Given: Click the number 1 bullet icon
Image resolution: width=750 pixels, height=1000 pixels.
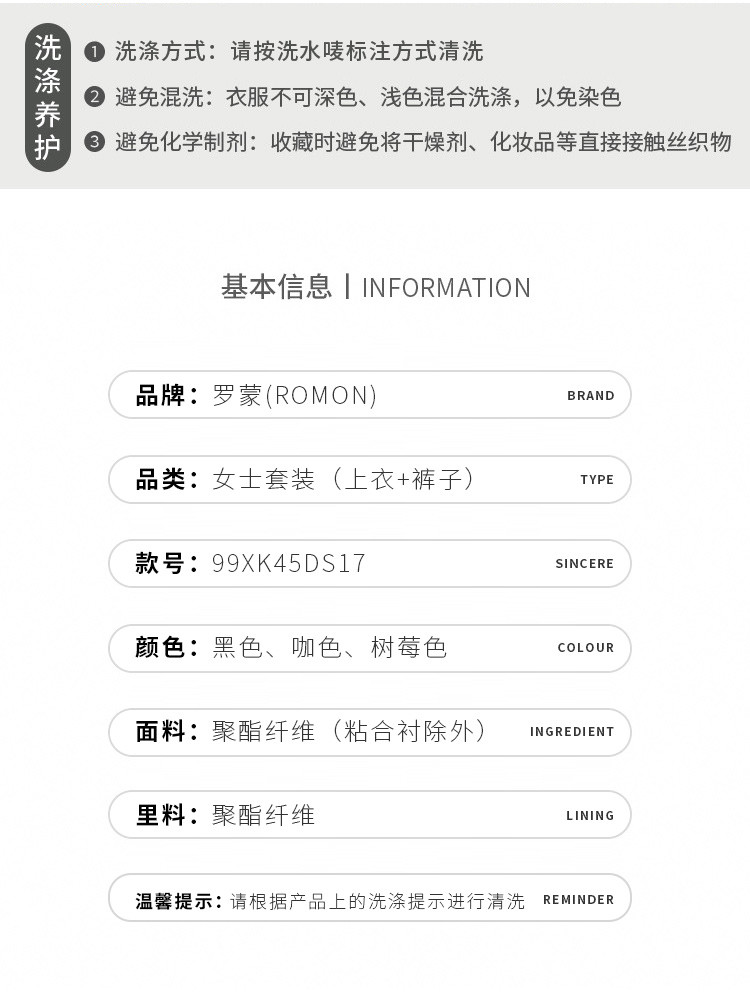Looking at the screenshot, I should coord(95,51).
